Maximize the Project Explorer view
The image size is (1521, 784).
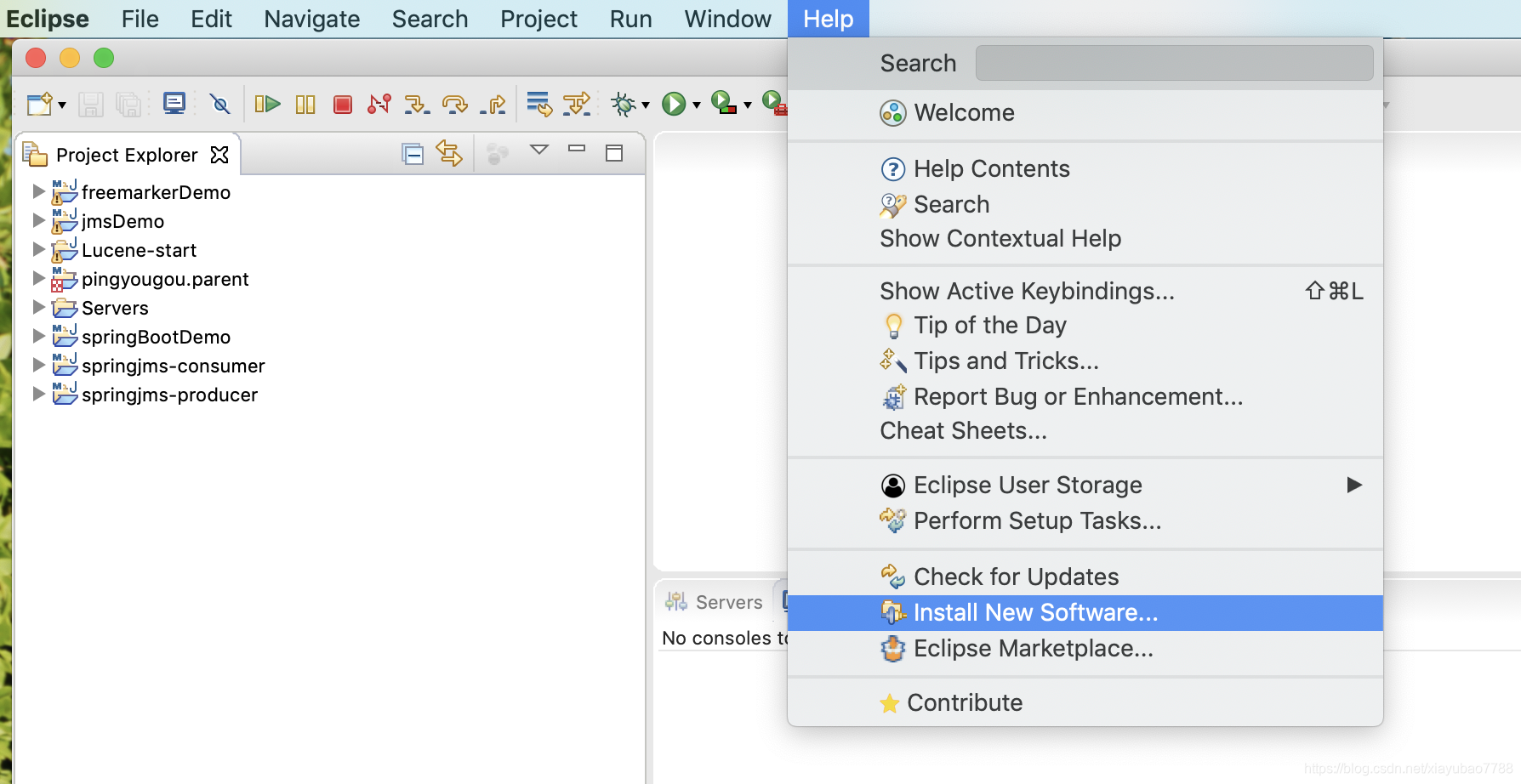pos(614,153)
